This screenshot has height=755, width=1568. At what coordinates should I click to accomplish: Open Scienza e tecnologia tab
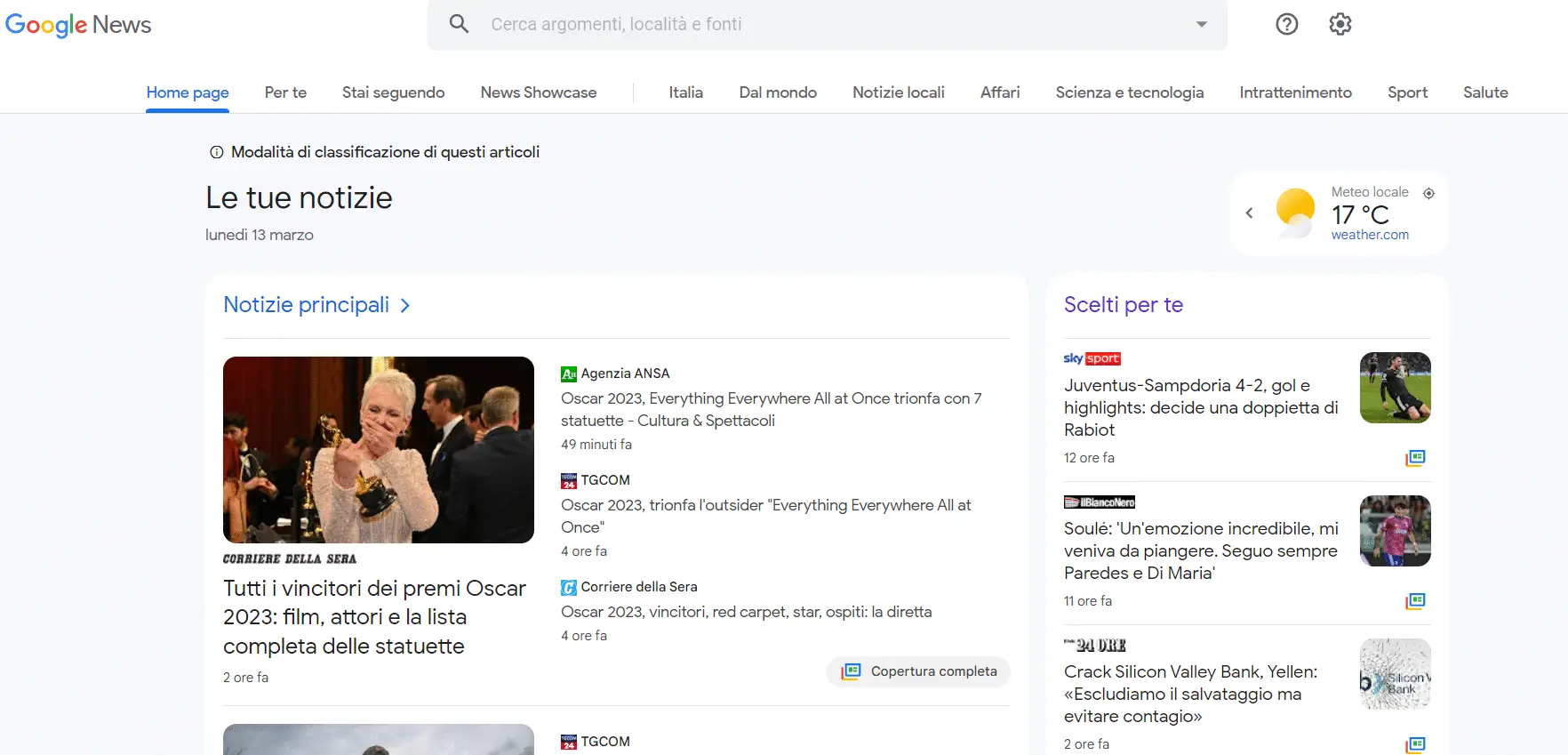point(1130,92)
